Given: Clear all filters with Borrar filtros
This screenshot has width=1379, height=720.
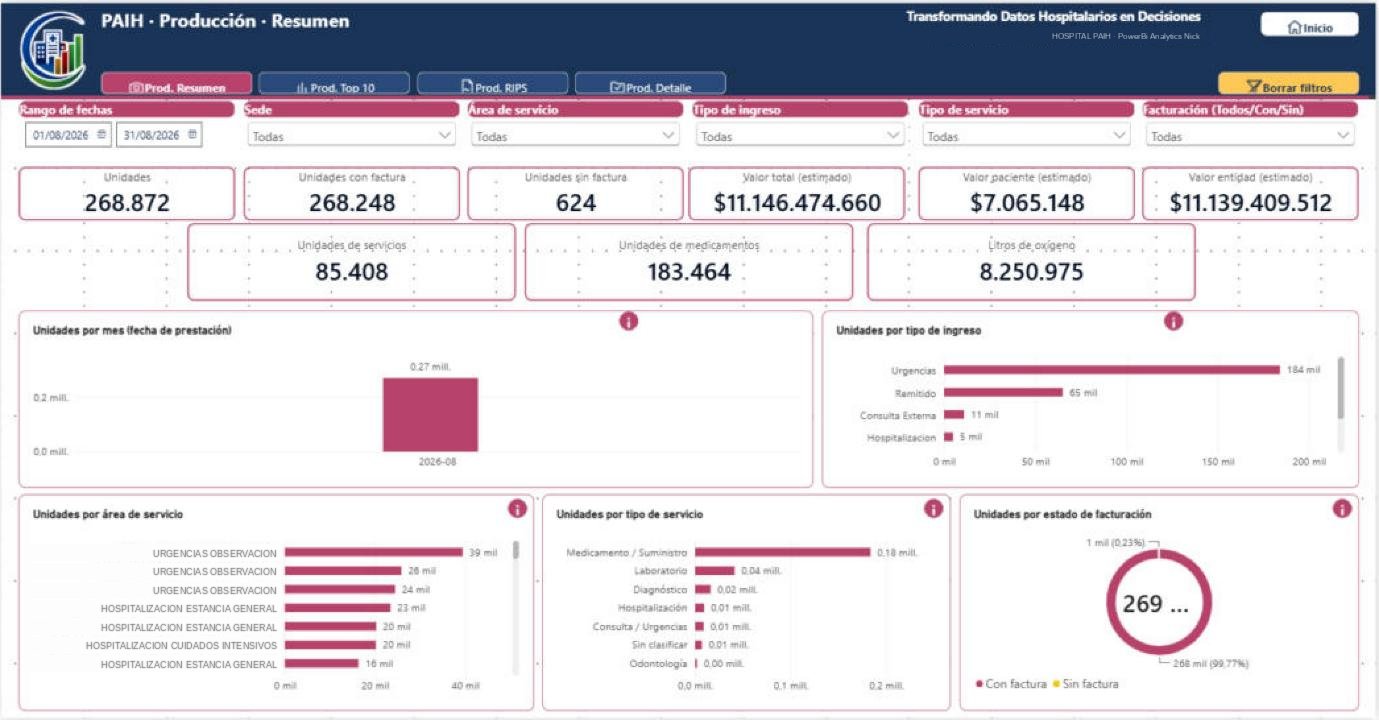Looking at the screenshot, I should 1289,86.
